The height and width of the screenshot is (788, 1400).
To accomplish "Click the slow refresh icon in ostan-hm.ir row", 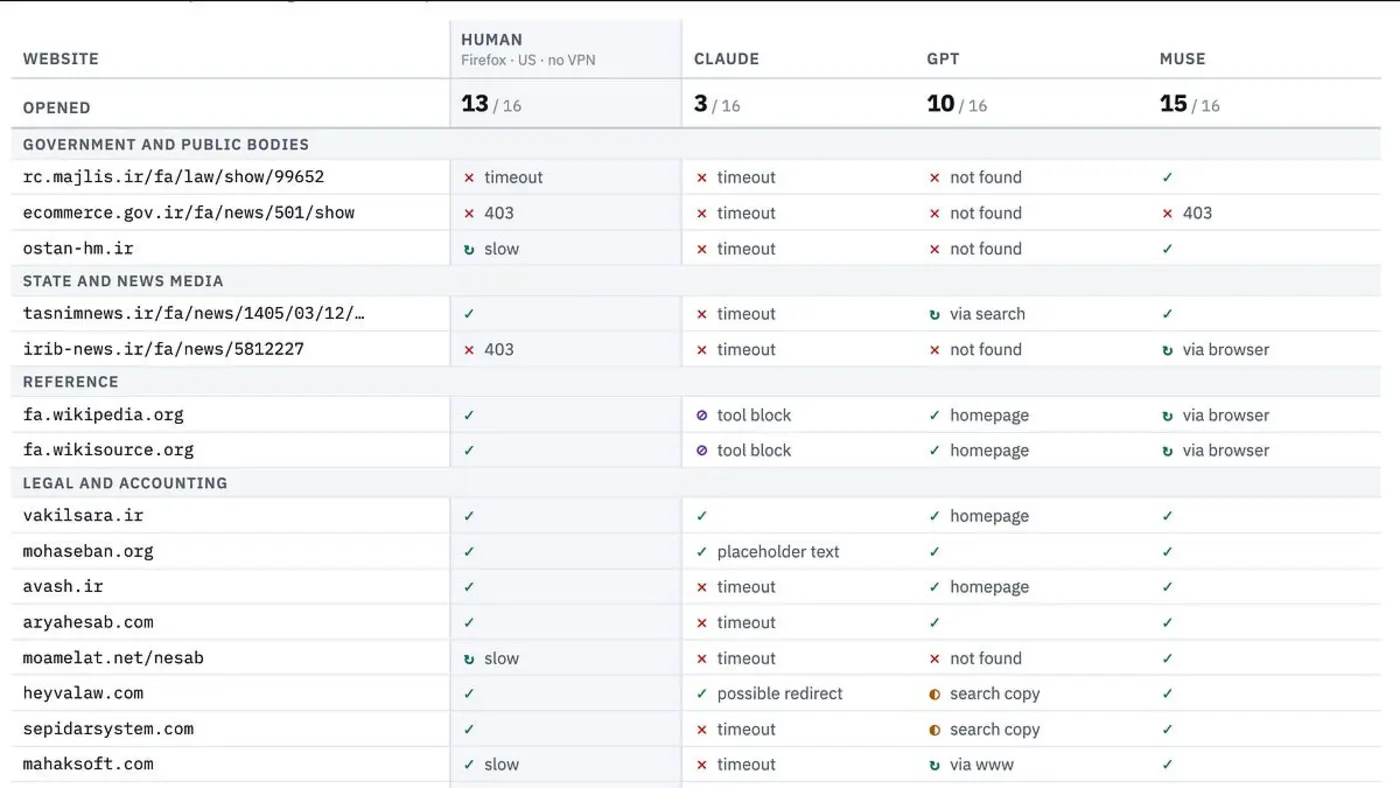I will coord(469,249).
